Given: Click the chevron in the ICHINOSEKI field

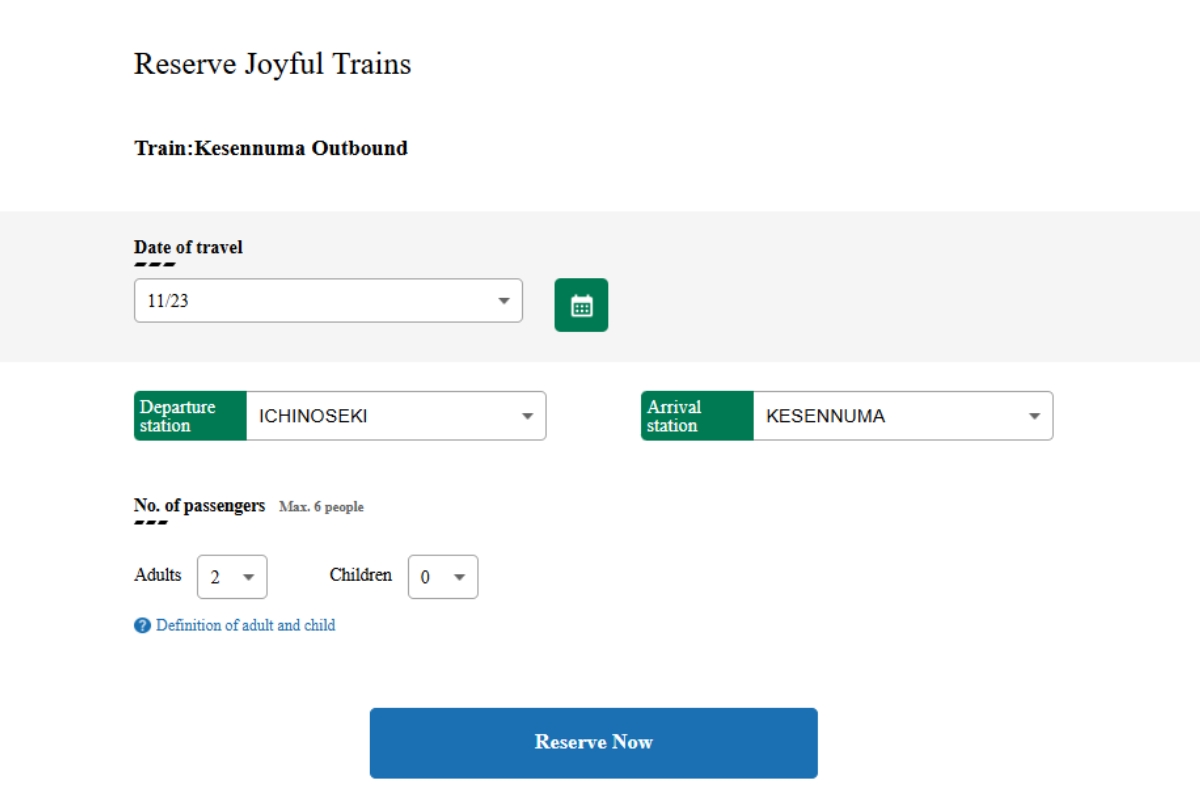Looking at the screenshot, I should tap(528, 415).
